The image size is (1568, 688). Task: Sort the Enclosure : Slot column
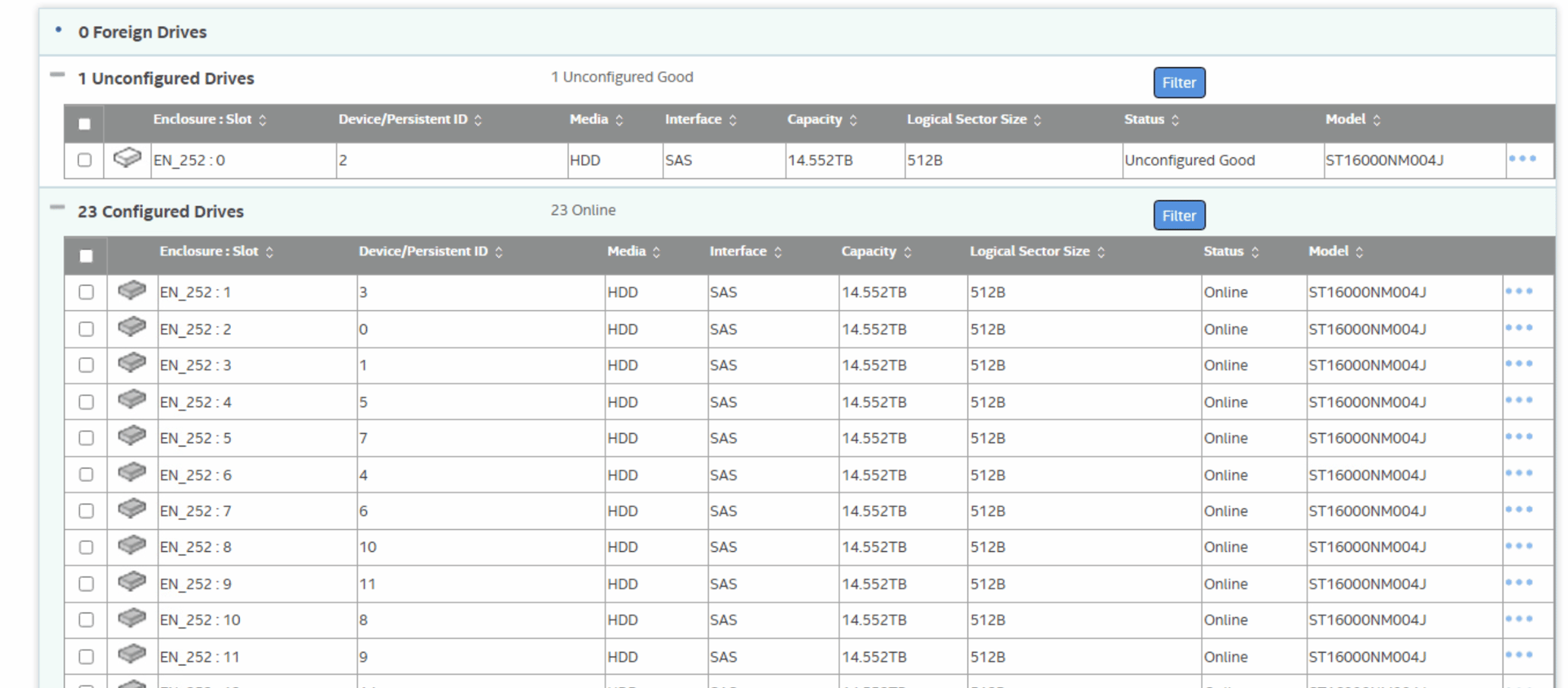(270, 251)
